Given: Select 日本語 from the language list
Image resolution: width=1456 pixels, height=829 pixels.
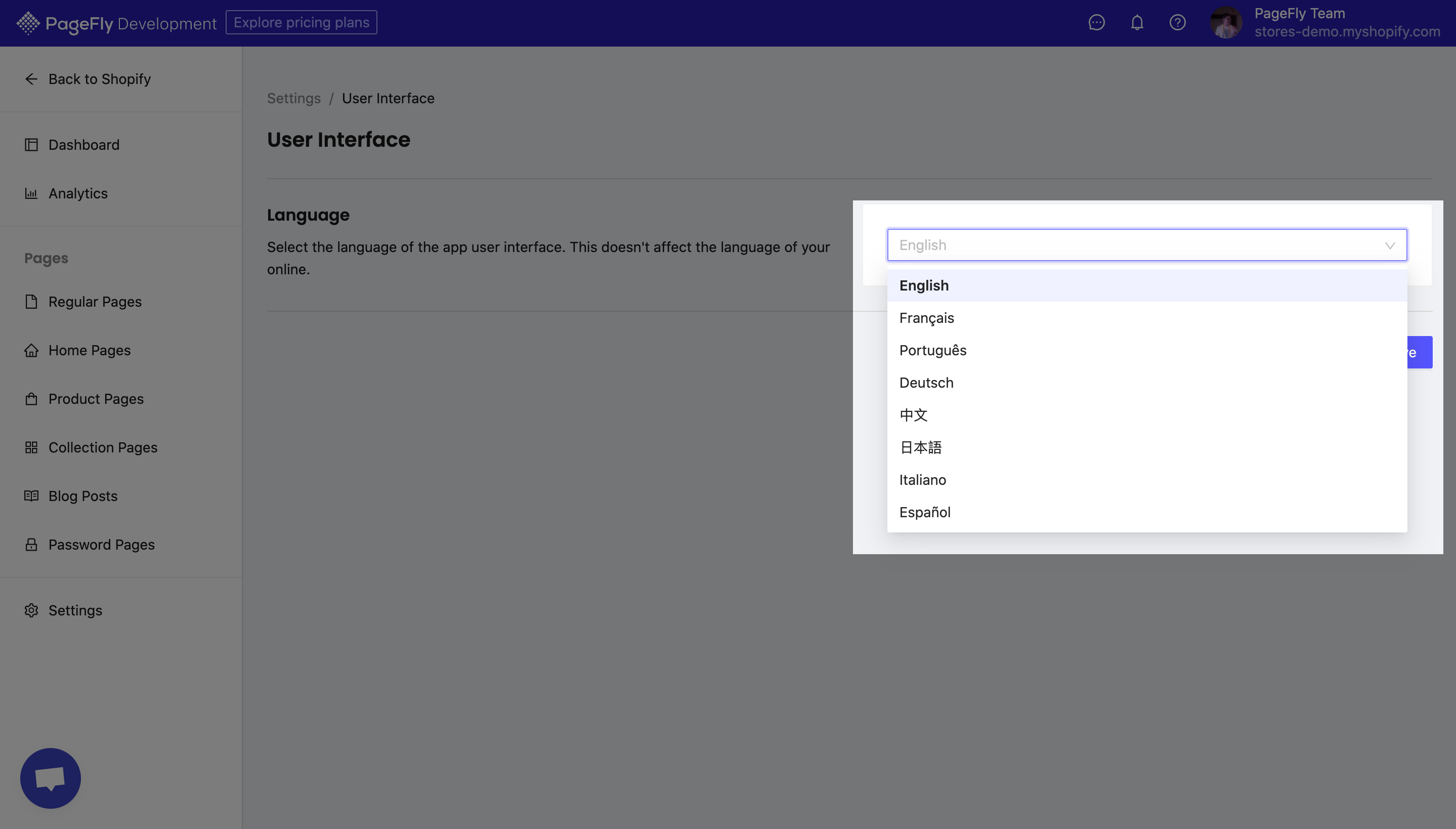Looking at the screenshot, I should click(x=1147, y=448).
